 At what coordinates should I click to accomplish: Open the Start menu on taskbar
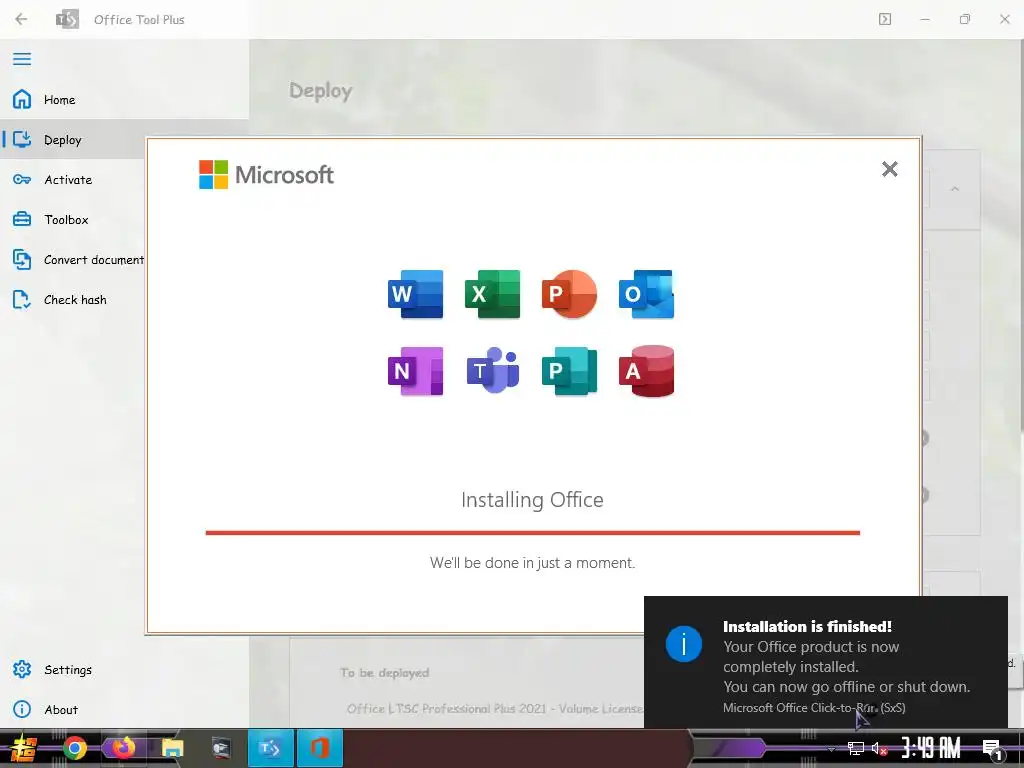(x=24, y=748)
